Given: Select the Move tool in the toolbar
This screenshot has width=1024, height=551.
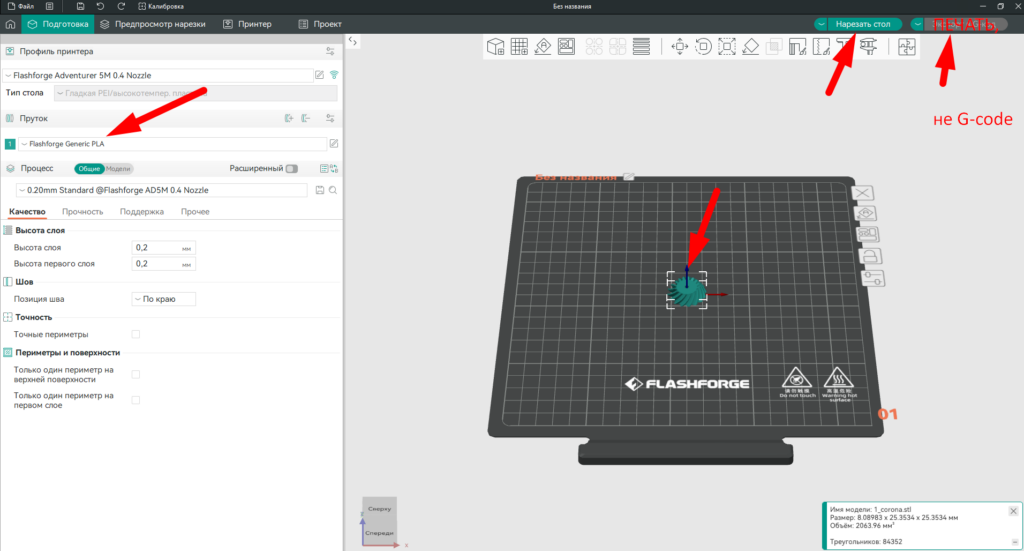Looking at the screenshot, I should 680,46.
